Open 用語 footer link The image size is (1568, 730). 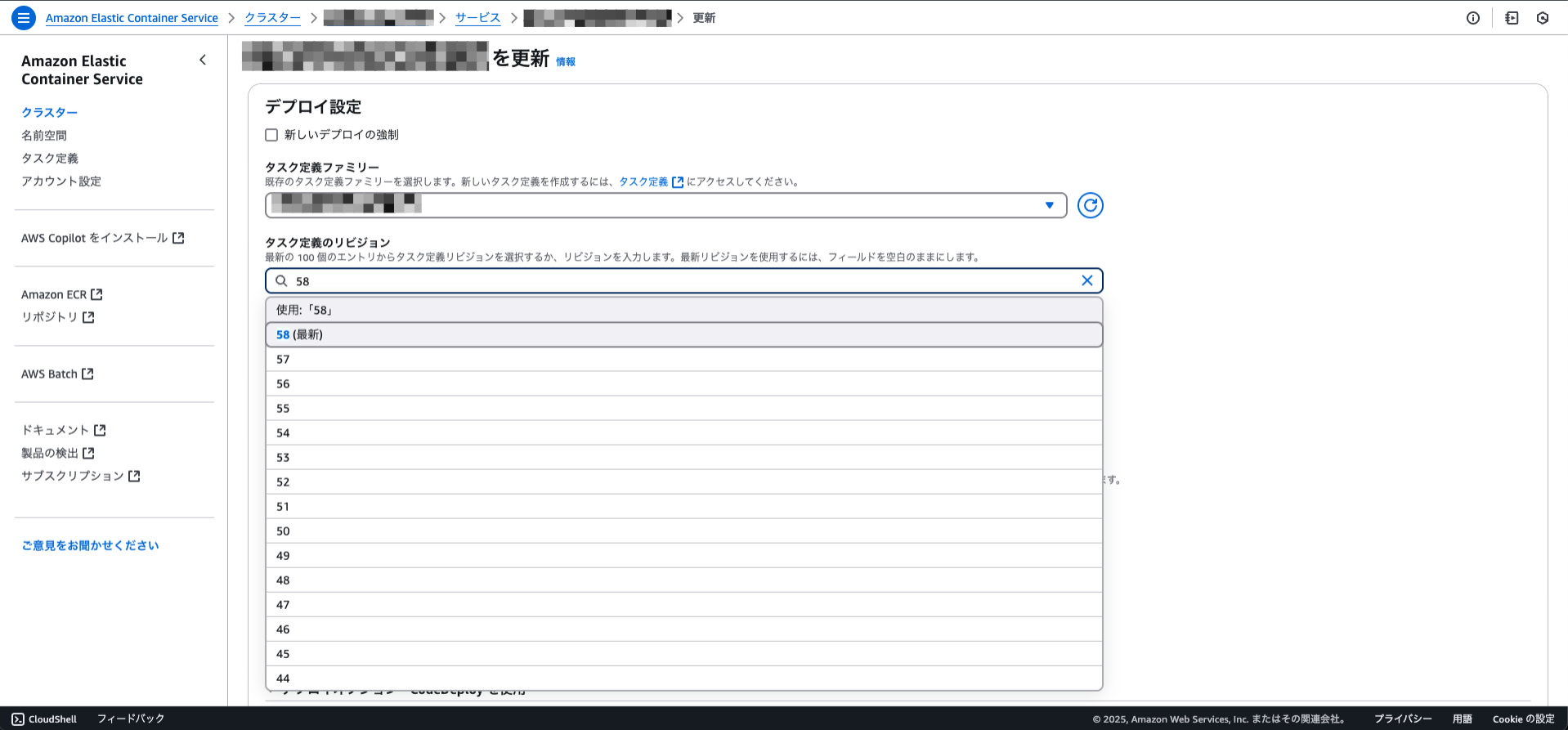click(x=1463, y=719)
